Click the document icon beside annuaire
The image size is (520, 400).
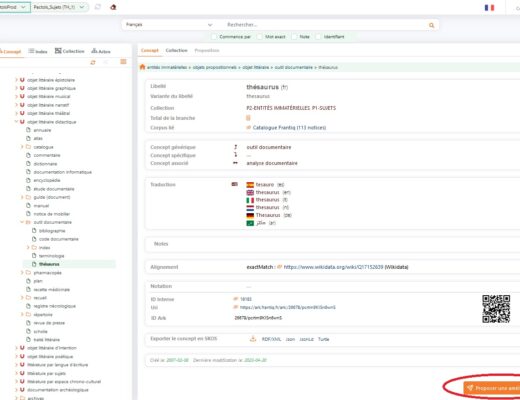(28, 130)
